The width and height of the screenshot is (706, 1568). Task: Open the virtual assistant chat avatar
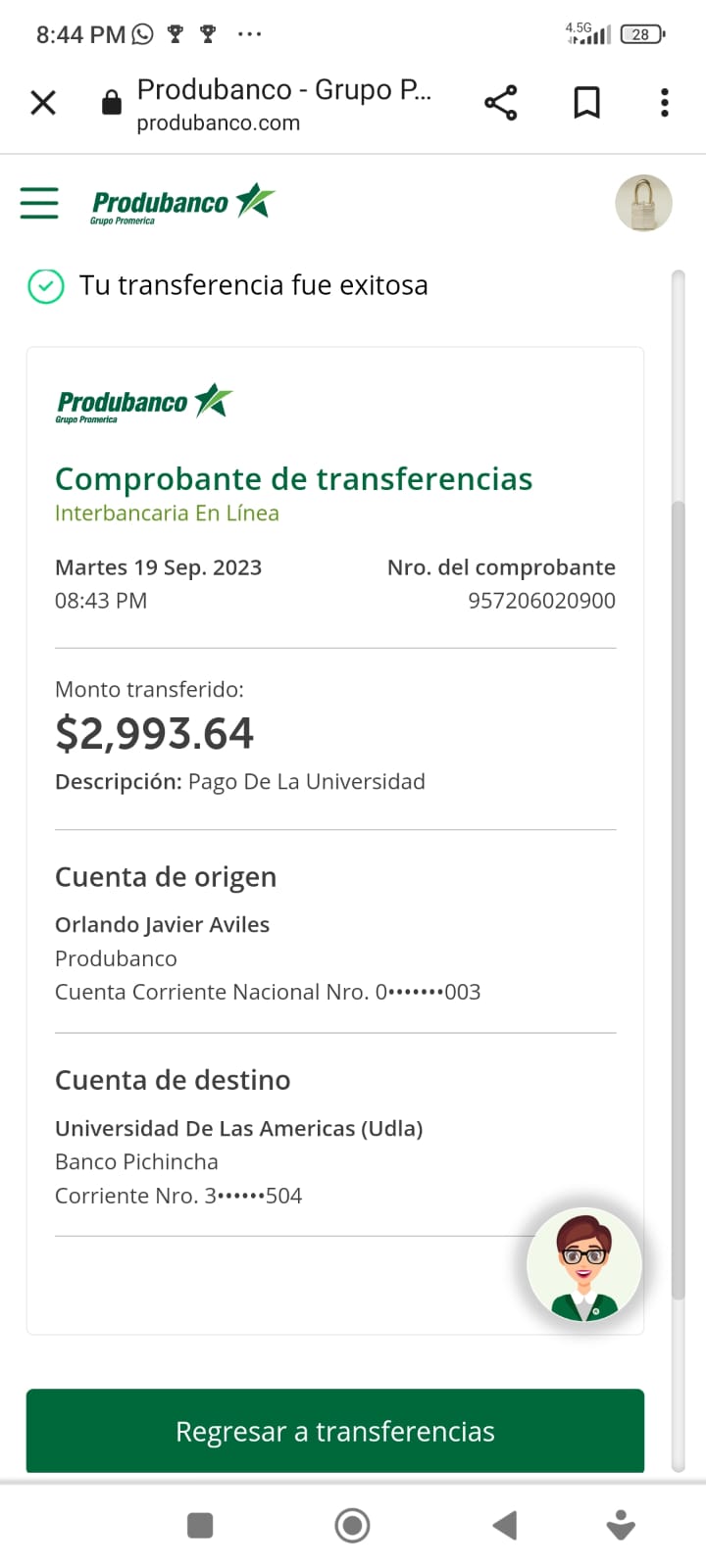pyautogui.click(x=584, y=1265)
